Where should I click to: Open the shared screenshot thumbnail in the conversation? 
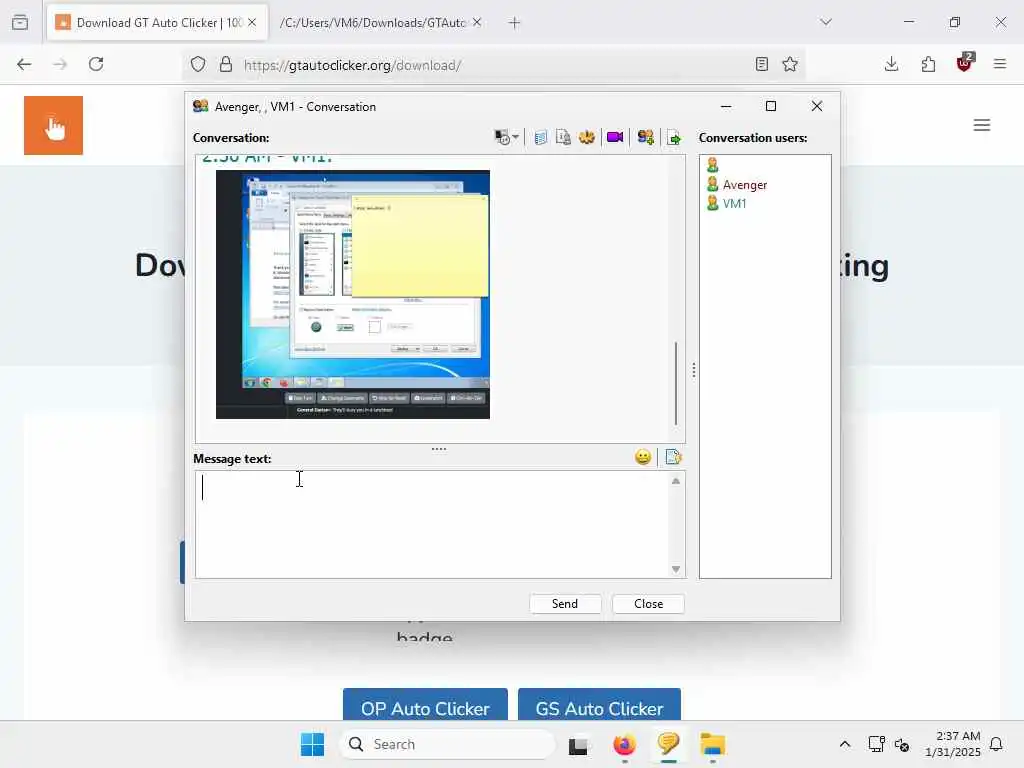coord(353,295)
